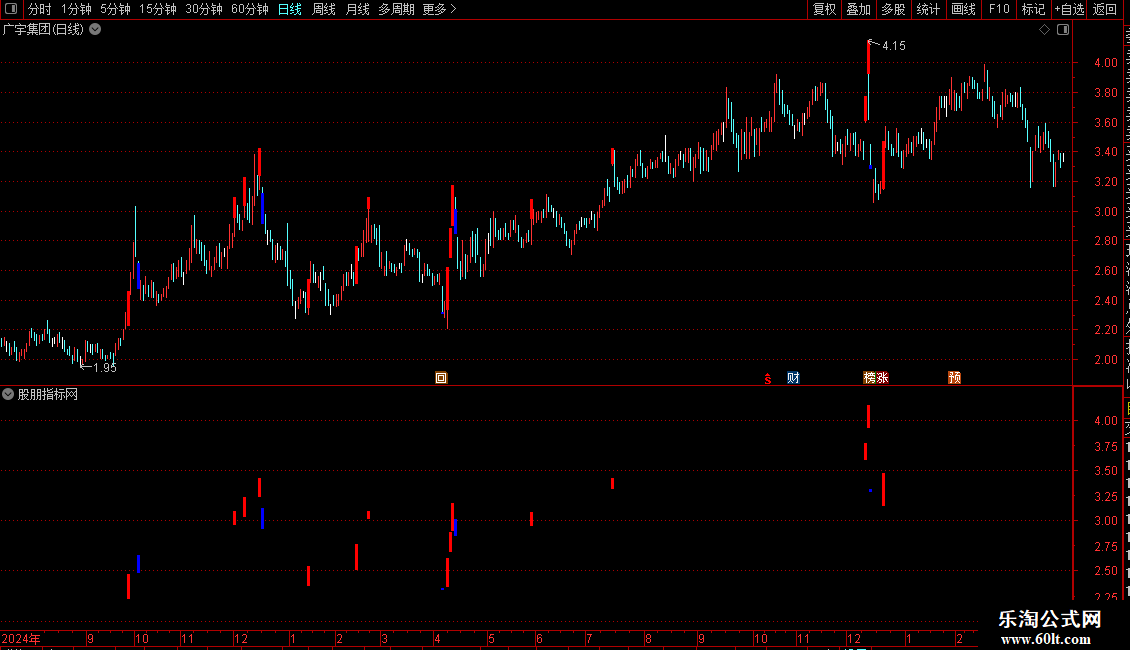1130x650 pixels.
Task: Click the 3.00 level on price axis
Action: pyautogui.click(x=1106, y=212)
